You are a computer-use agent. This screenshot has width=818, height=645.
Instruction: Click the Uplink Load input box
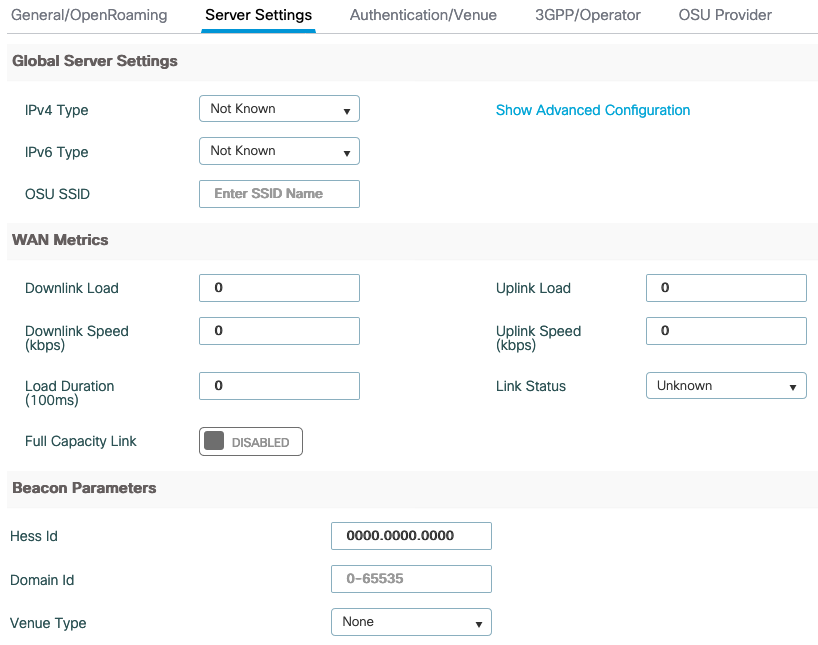pos(726,288)
